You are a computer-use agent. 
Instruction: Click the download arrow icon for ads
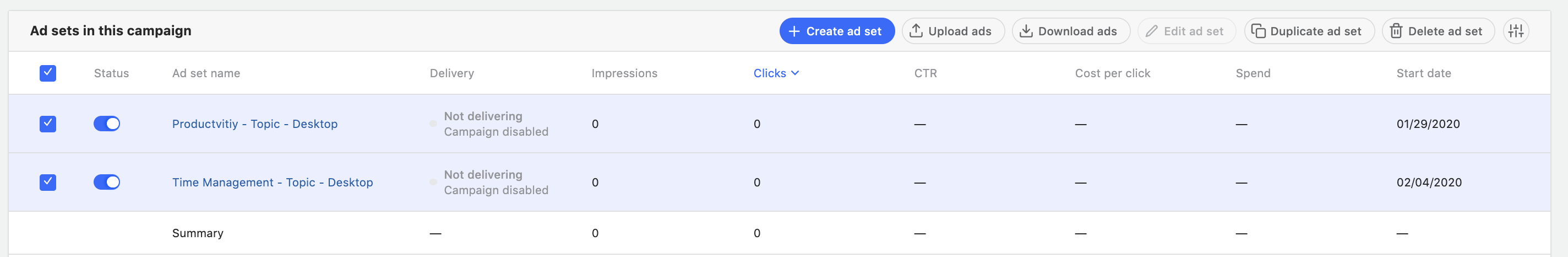pos(1026,31)
